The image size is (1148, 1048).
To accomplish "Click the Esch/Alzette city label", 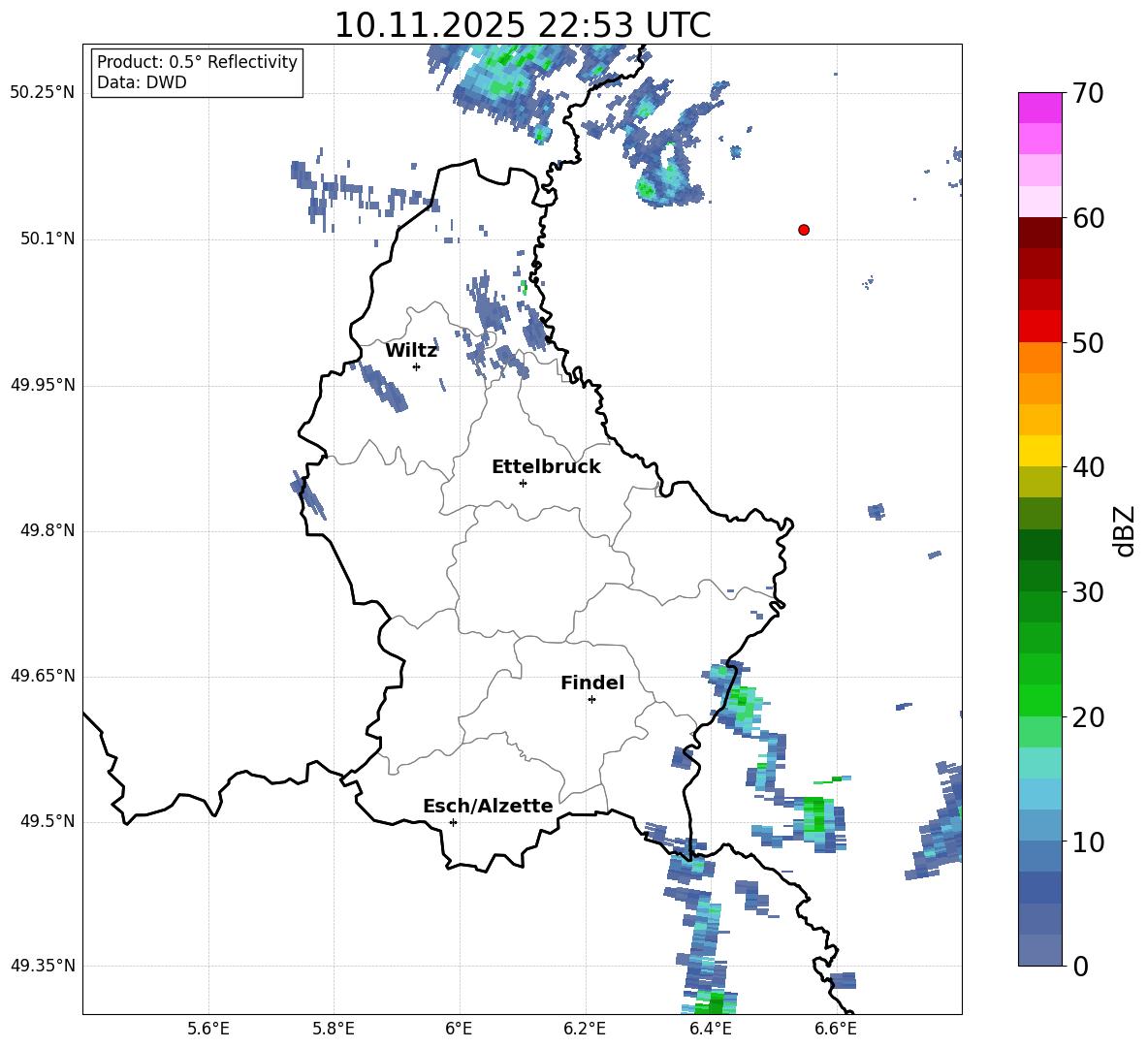I will (488, 806).
